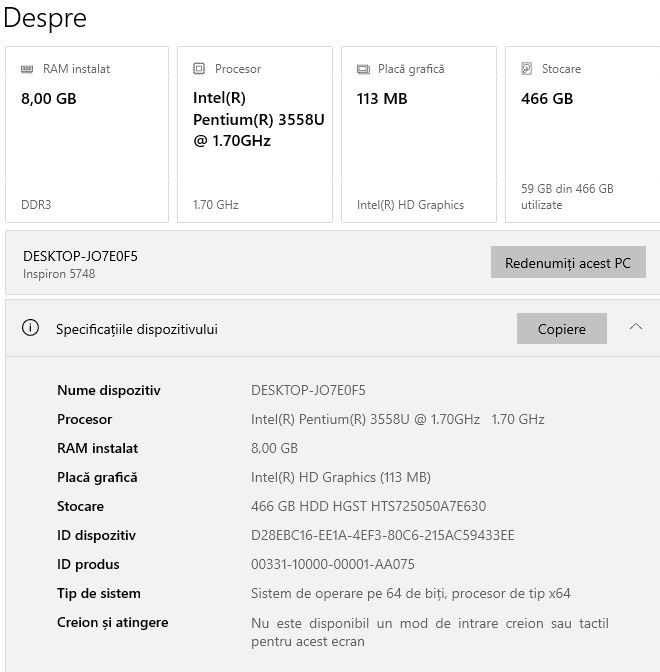Click the Inspiron 5748 model text
This screenshot has width=660, height=672.
tap(59, 274)
